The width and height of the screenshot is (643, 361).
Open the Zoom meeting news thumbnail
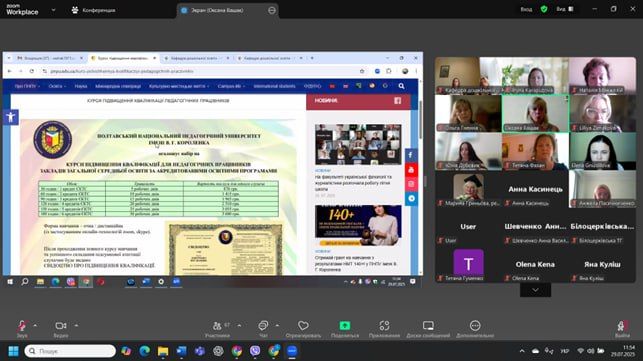(358, 144)
